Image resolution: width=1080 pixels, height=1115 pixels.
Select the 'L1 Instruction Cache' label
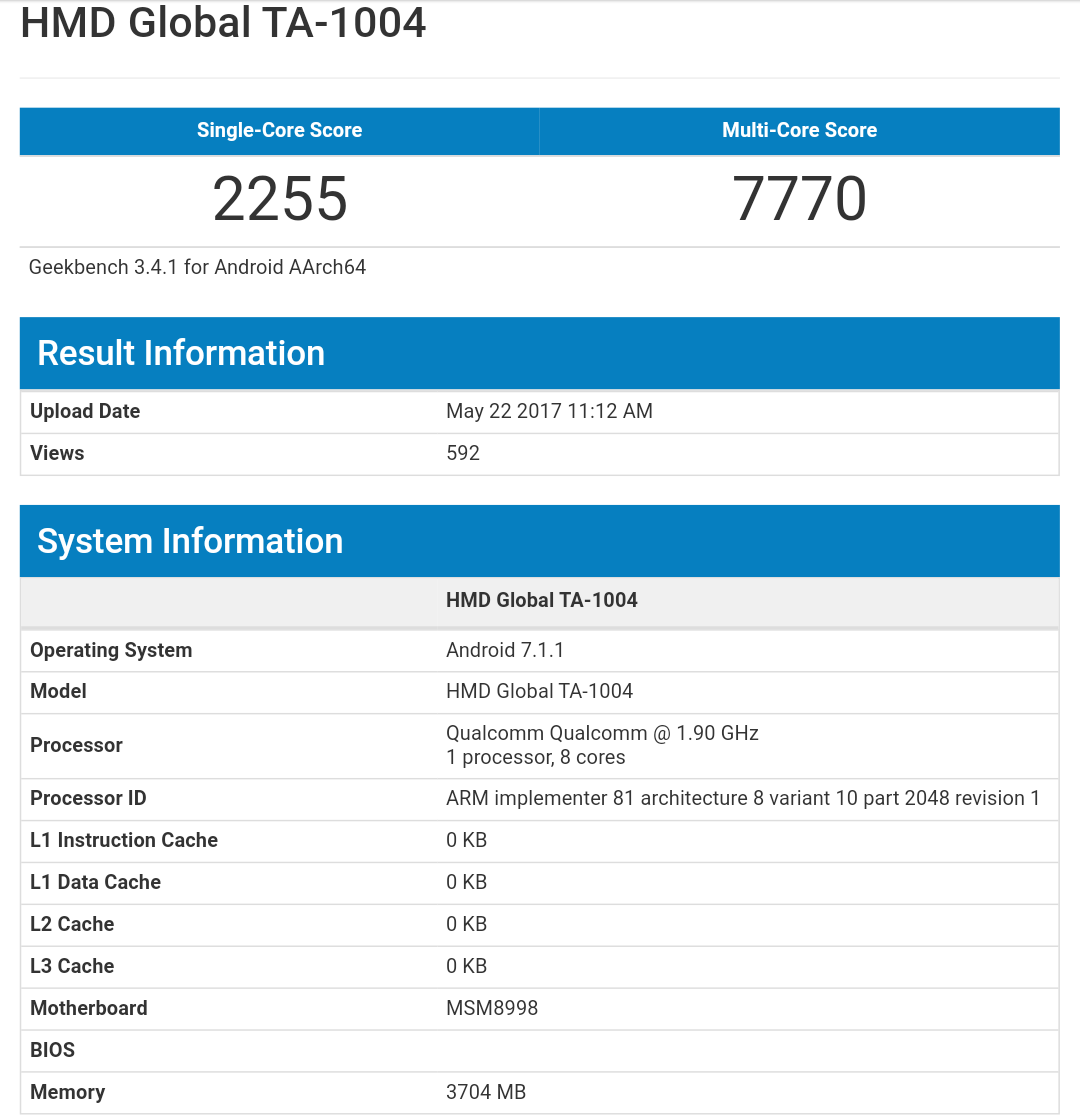tap(124, 840)
